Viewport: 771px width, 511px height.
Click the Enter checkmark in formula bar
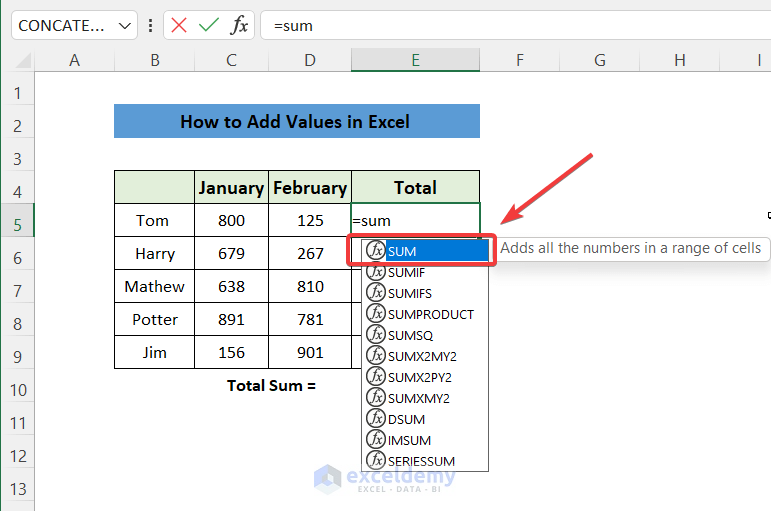pos(208,25)
